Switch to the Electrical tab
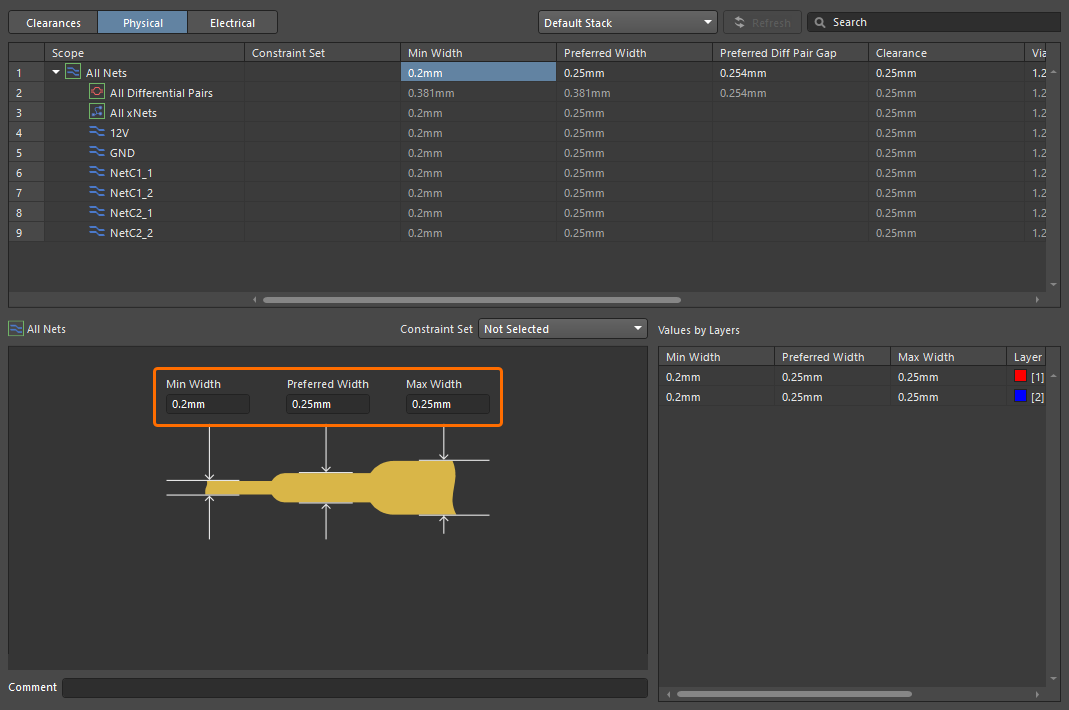Image resolution: width=1069 pixels, height=710 pixels. coord(232,23)
